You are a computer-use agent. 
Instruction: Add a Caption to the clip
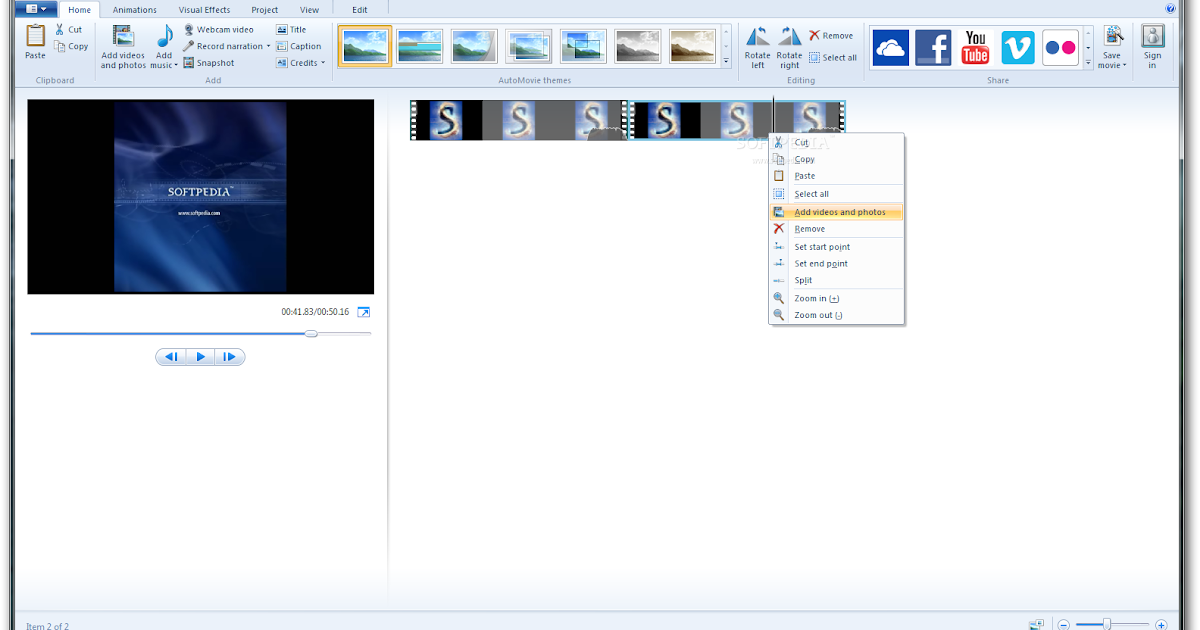click(299, 46)
